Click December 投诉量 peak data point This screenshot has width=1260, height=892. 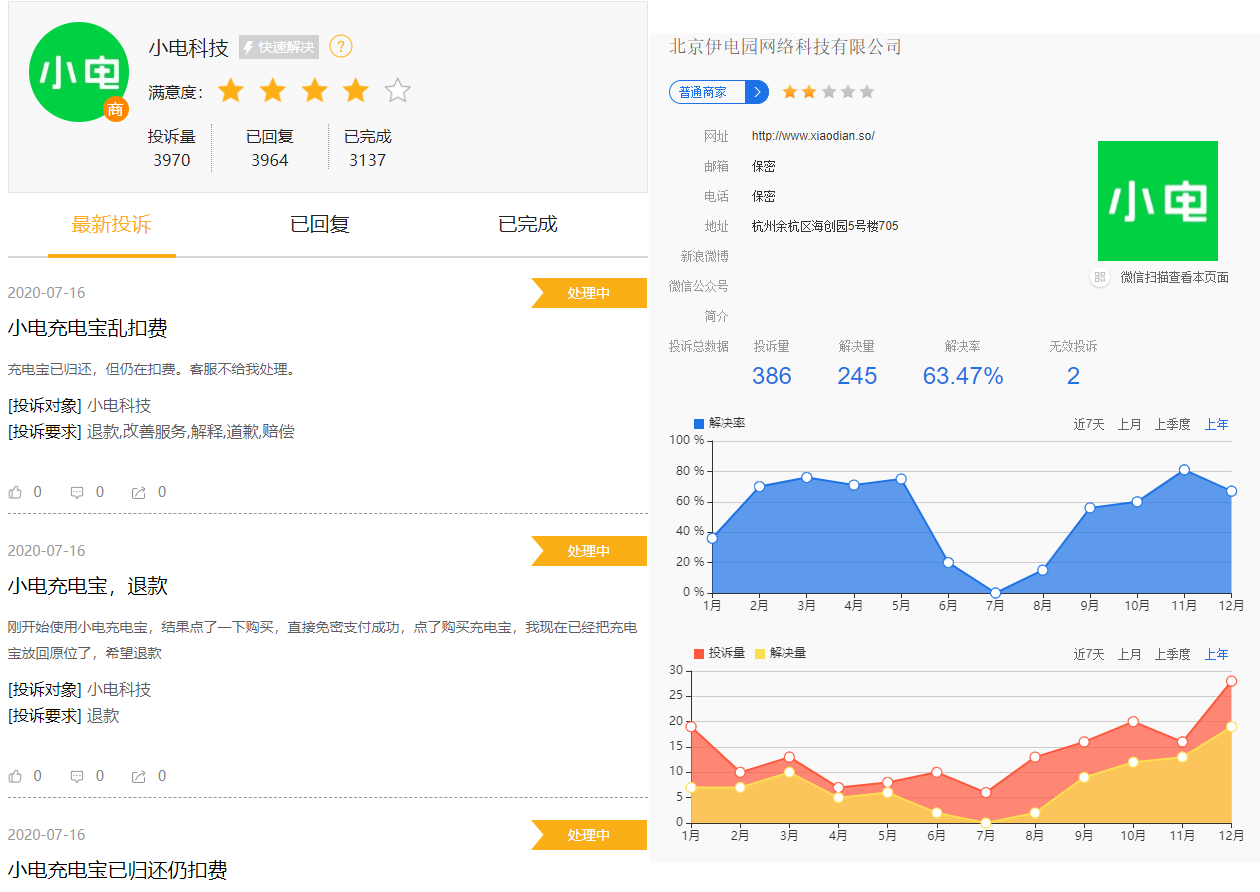point(1231,681)
